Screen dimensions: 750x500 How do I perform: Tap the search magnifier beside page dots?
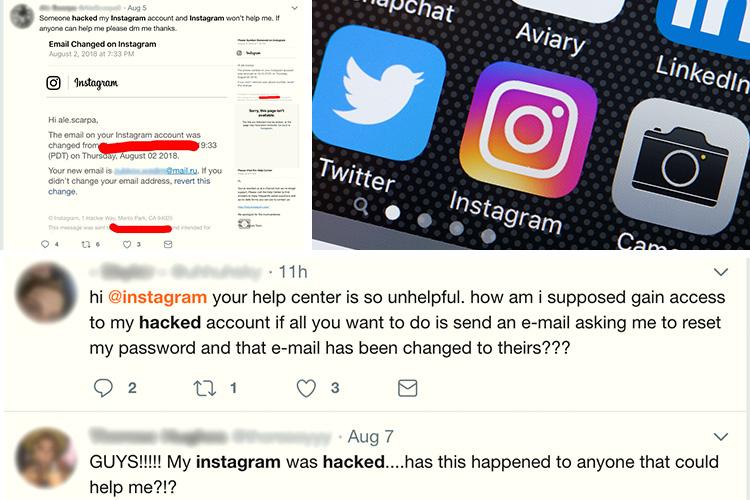[x=361, y=206]
